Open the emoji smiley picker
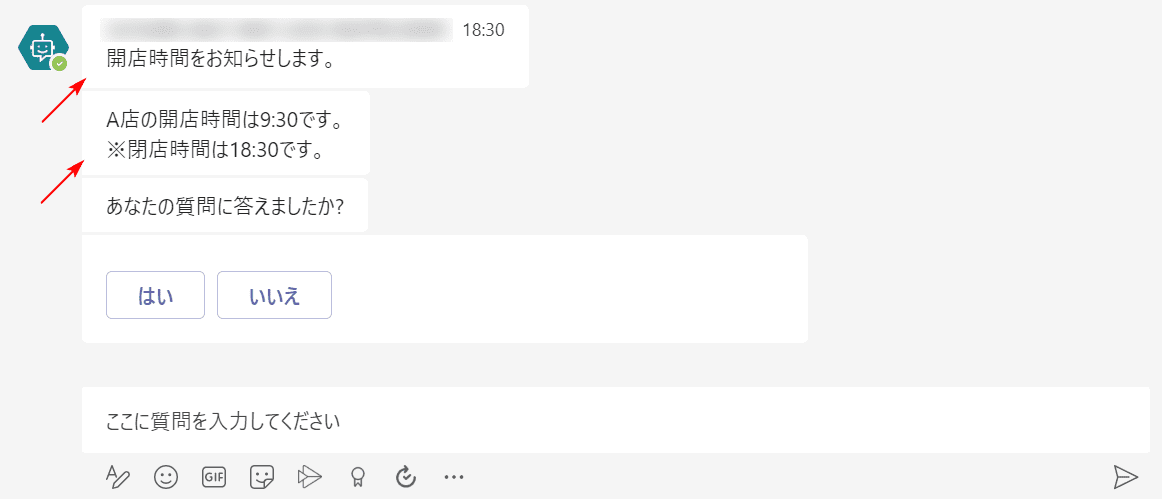The width and height of the screenshot is (1162, 499). click(166, 477)
